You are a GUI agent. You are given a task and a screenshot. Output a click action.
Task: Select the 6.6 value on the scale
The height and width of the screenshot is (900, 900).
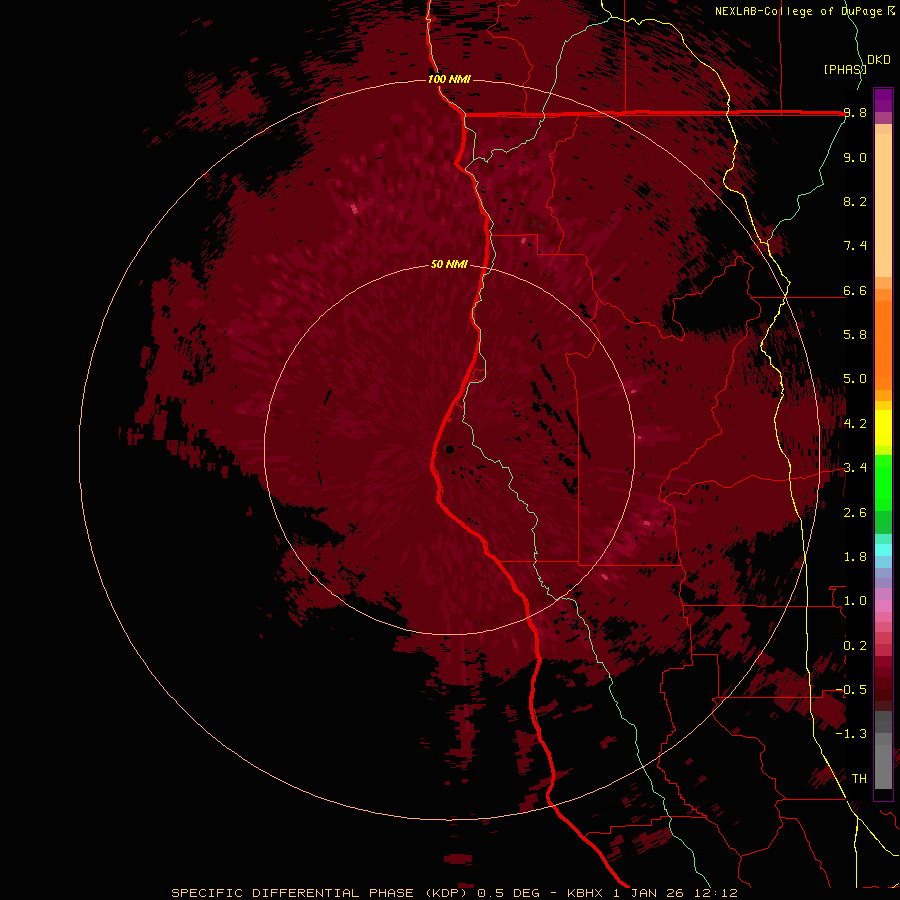855,290
